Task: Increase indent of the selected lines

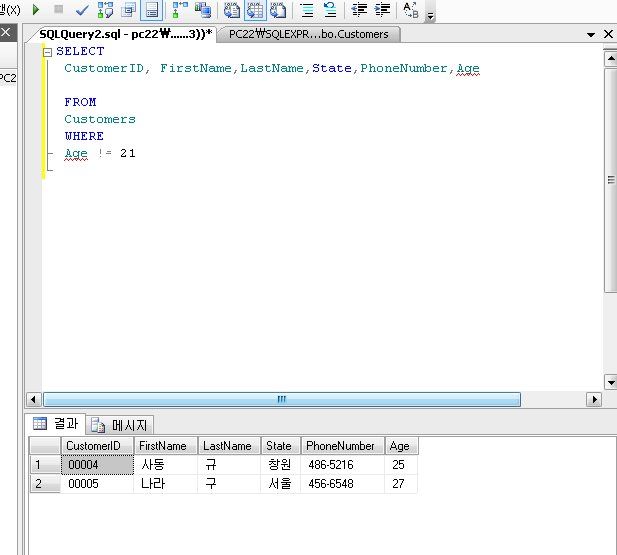Action: tap(382, 10)
